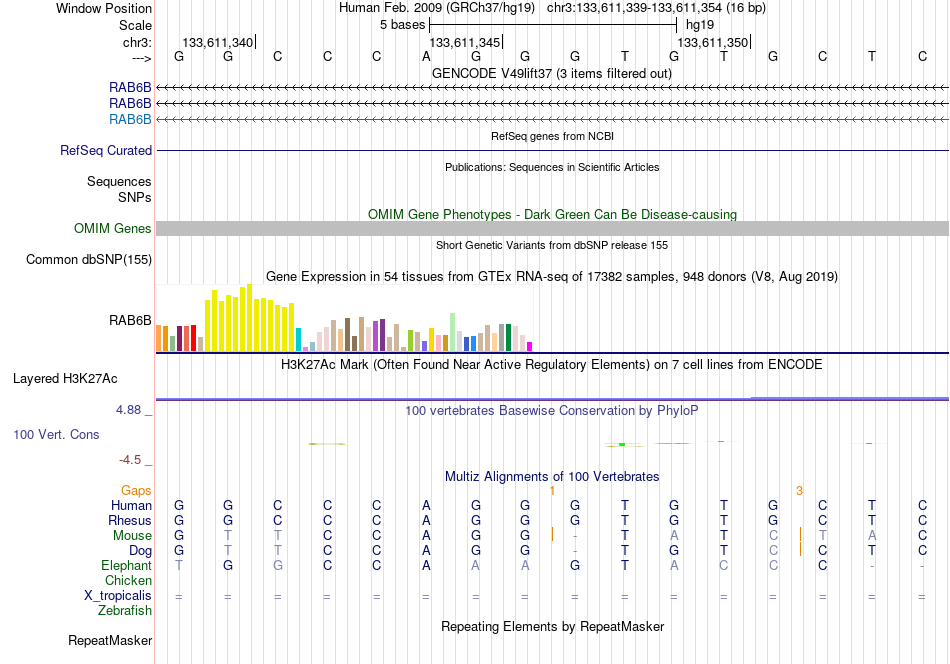Click the Zebrafish species label
This screenshot has width=950, height=664.
(x=125, y=611)
